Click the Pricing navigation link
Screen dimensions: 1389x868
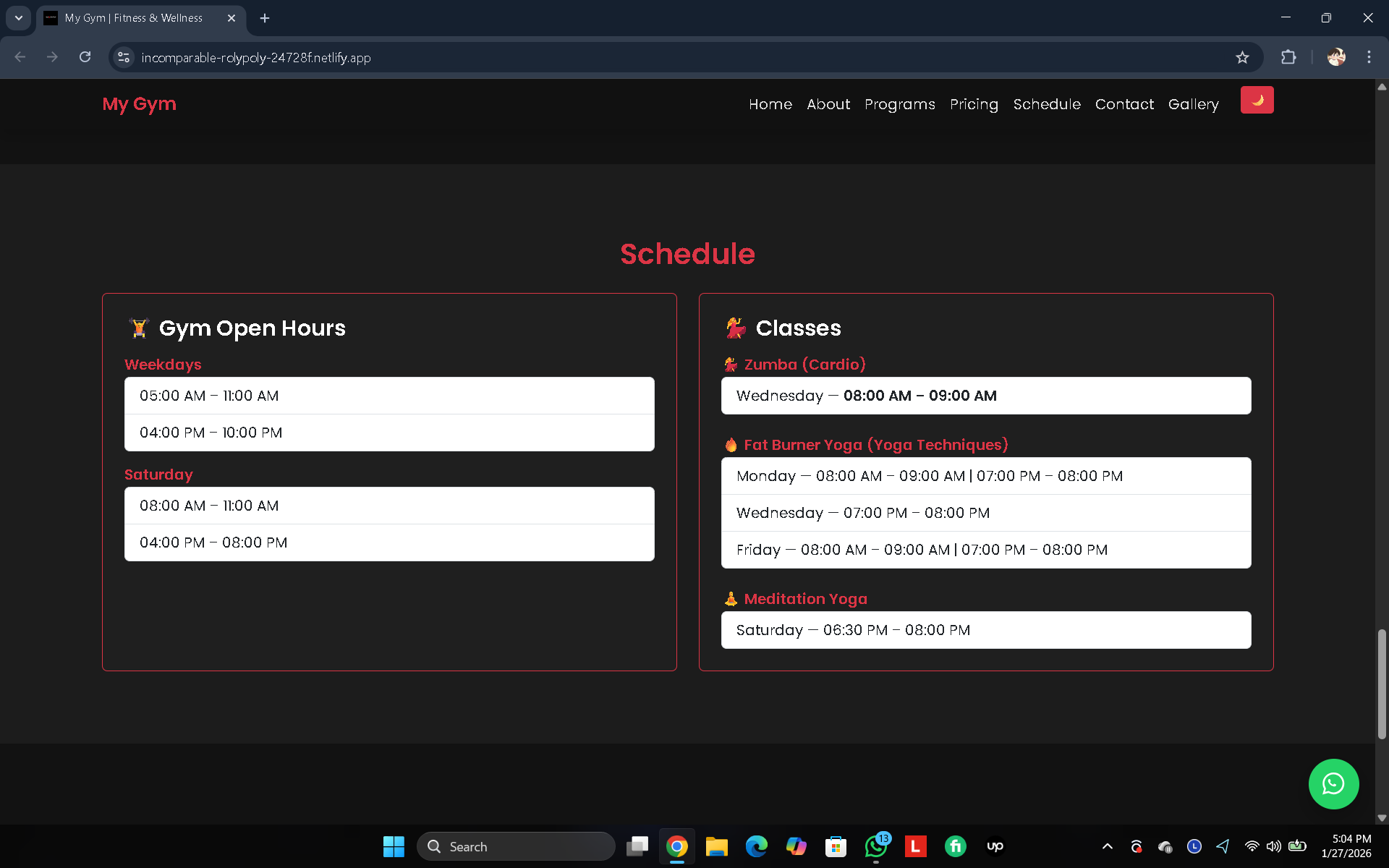pyautogui.click(x=974, y=104)
